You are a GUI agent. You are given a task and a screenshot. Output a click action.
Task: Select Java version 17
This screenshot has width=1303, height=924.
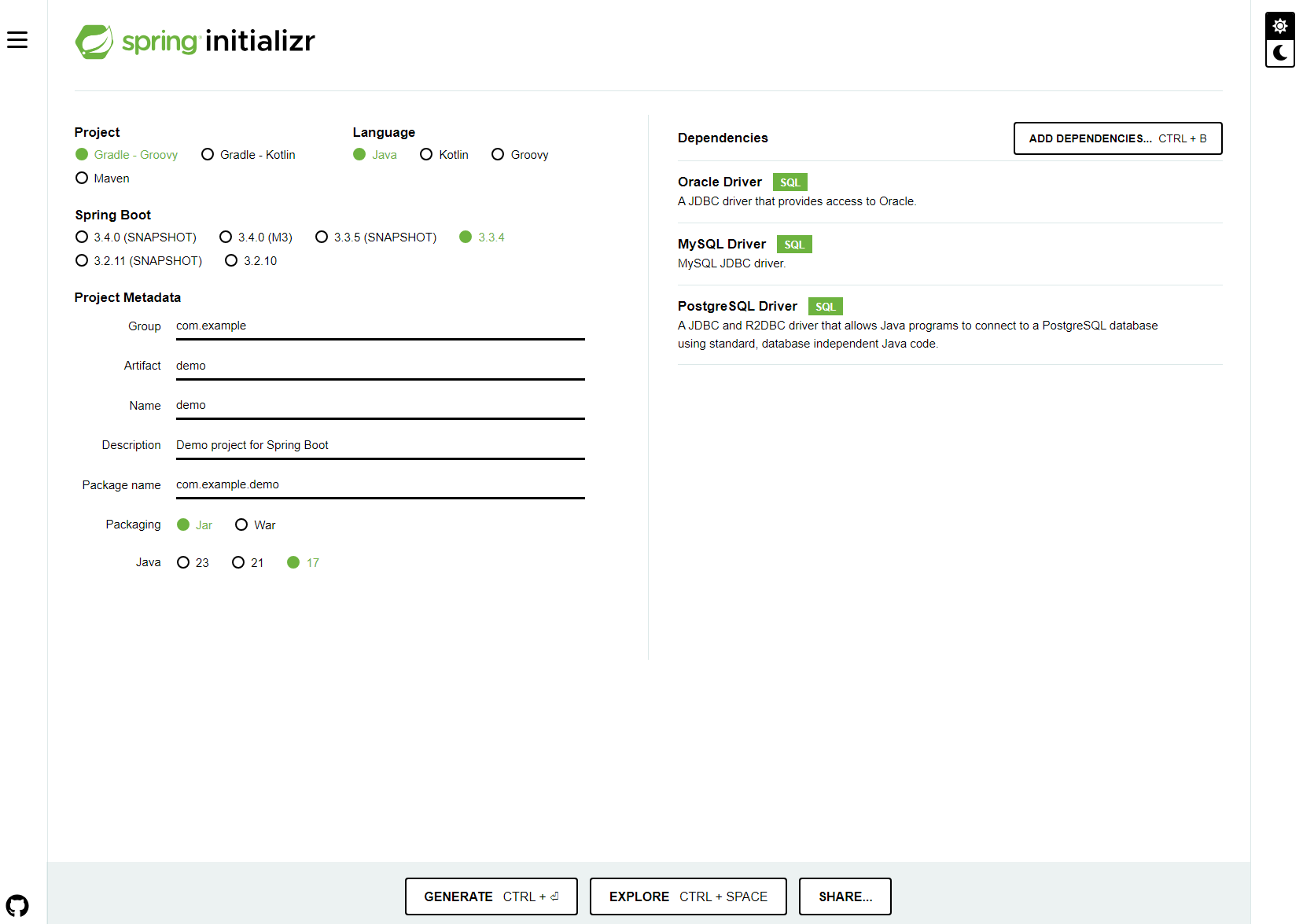click(304, 563)
